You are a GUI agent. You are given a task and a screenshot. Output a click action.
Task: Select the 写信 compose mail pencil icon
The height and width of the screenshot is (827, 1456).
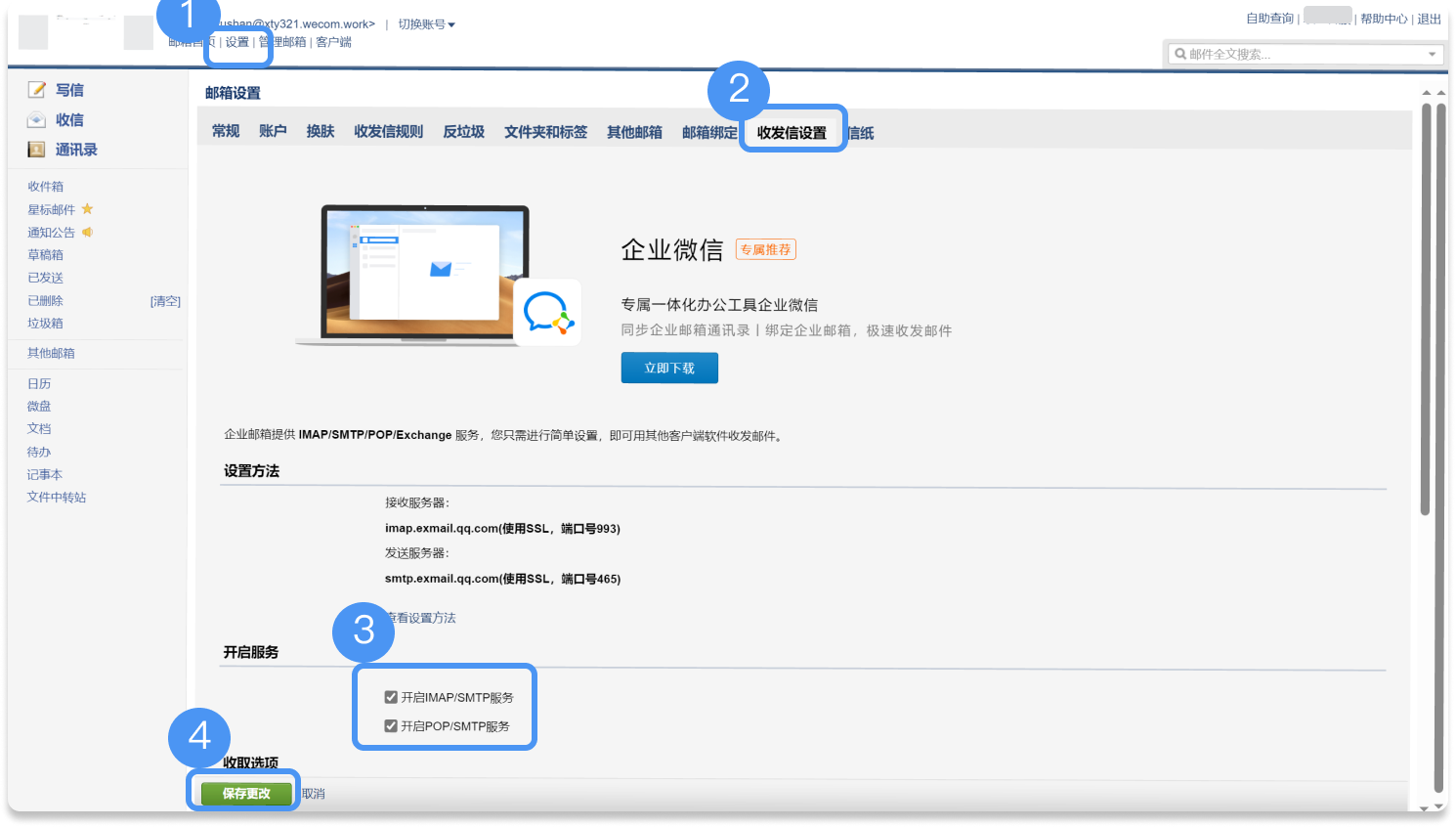(x=37, y=89)
